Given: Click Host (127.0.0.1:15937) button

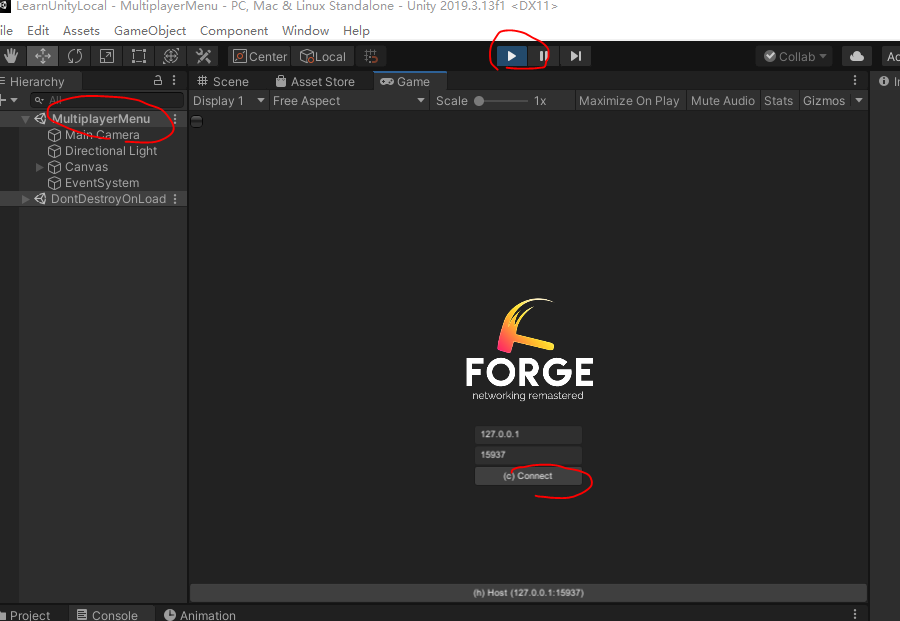Looking at the screenshot, I should tap(528, 593).
